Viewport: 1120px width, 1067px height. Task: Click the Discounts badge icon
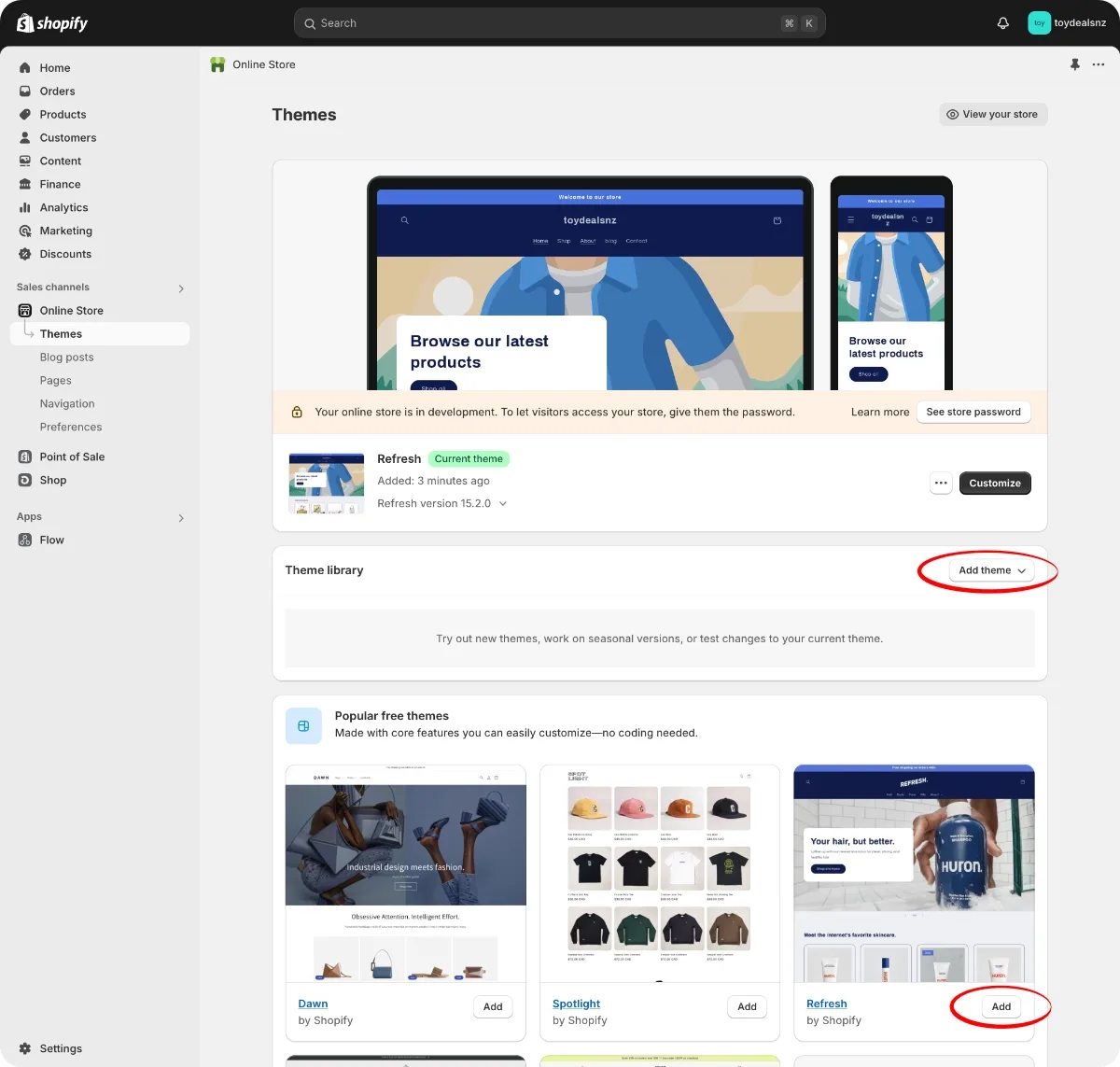(25, 255)
